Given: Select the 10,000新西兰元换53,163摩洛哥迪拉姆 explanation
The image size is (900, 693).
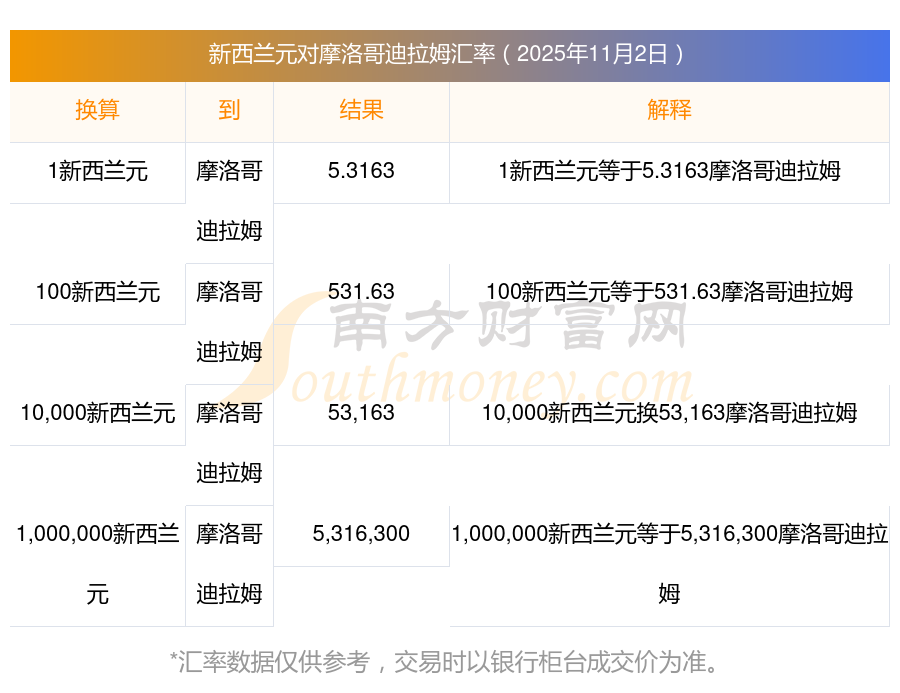Looking at the screenshot, I should point(669,413).
